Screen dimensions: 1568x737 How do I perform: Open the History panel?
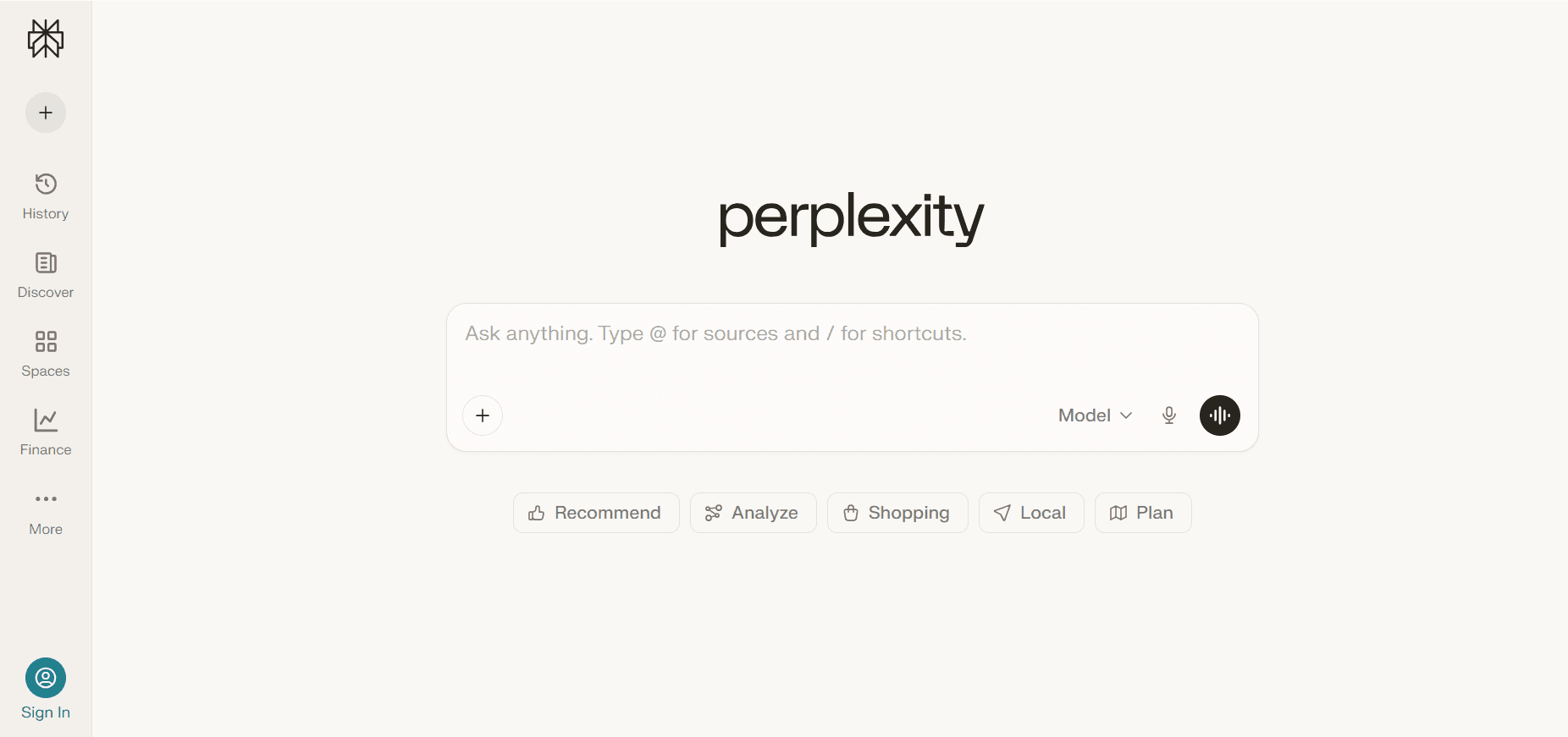(45, 195)
